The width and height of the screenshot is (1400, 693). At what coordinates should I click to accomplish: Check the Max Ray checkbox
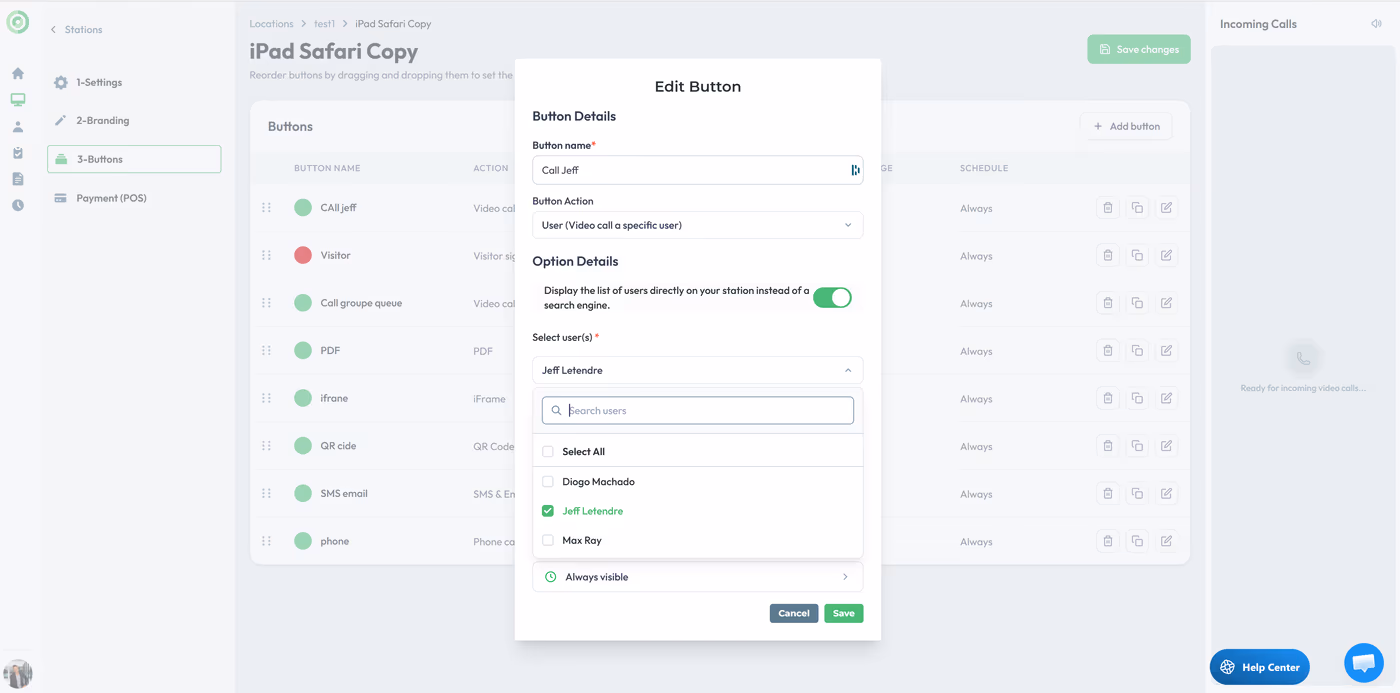(548, 540)
